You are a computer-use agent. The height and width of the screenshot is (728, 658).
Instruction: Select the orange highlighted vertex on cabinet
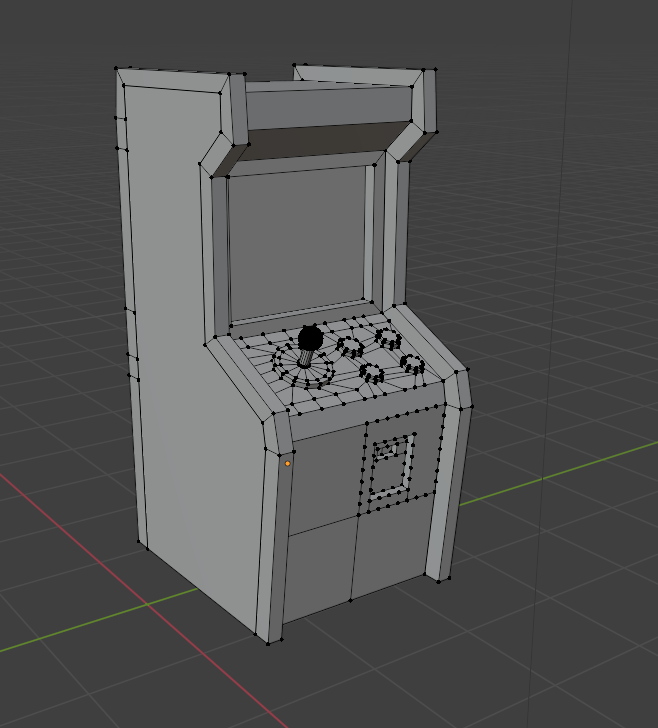point(287,463)
